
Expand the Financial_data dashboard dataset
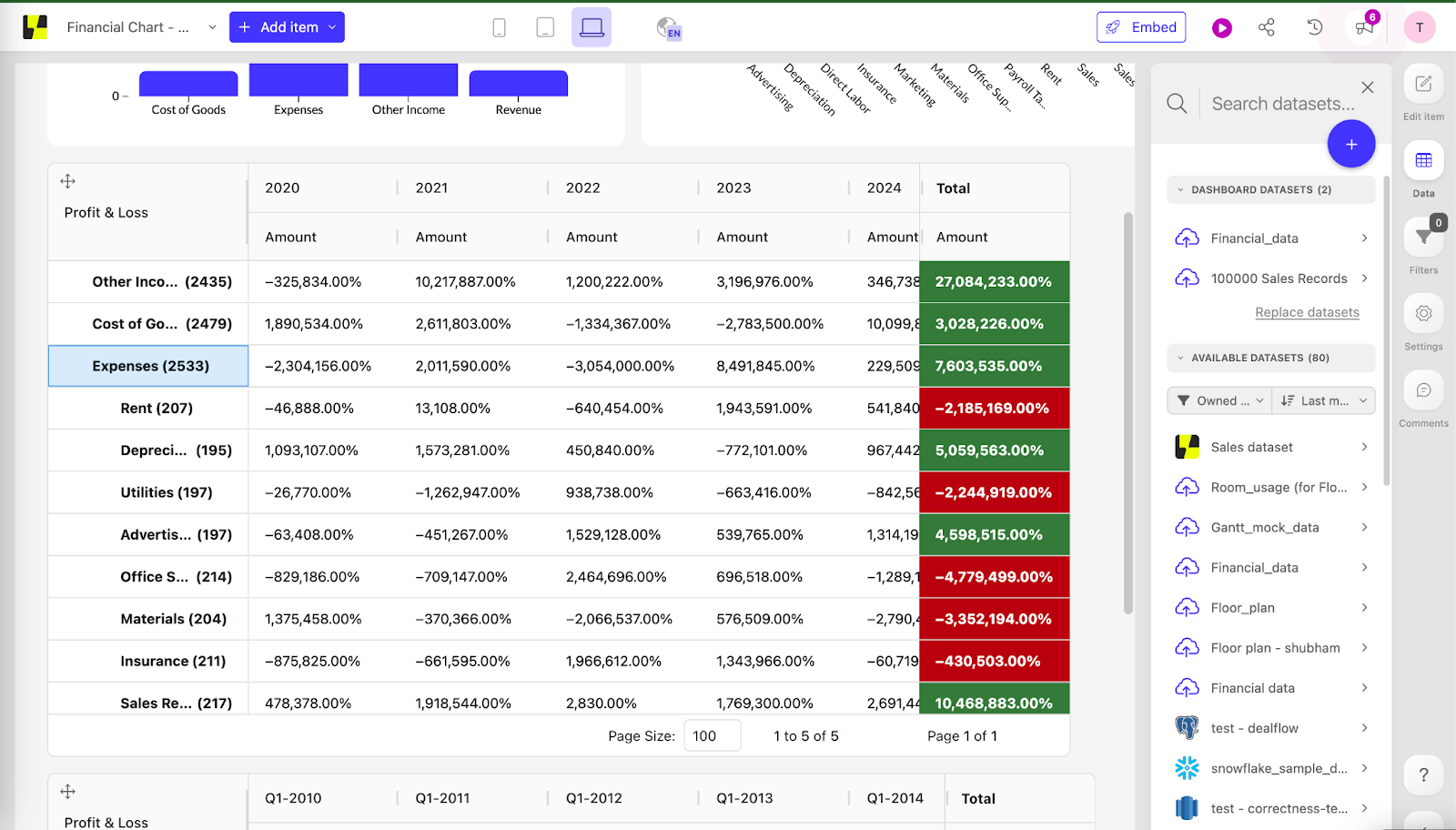pos(1365,238)
